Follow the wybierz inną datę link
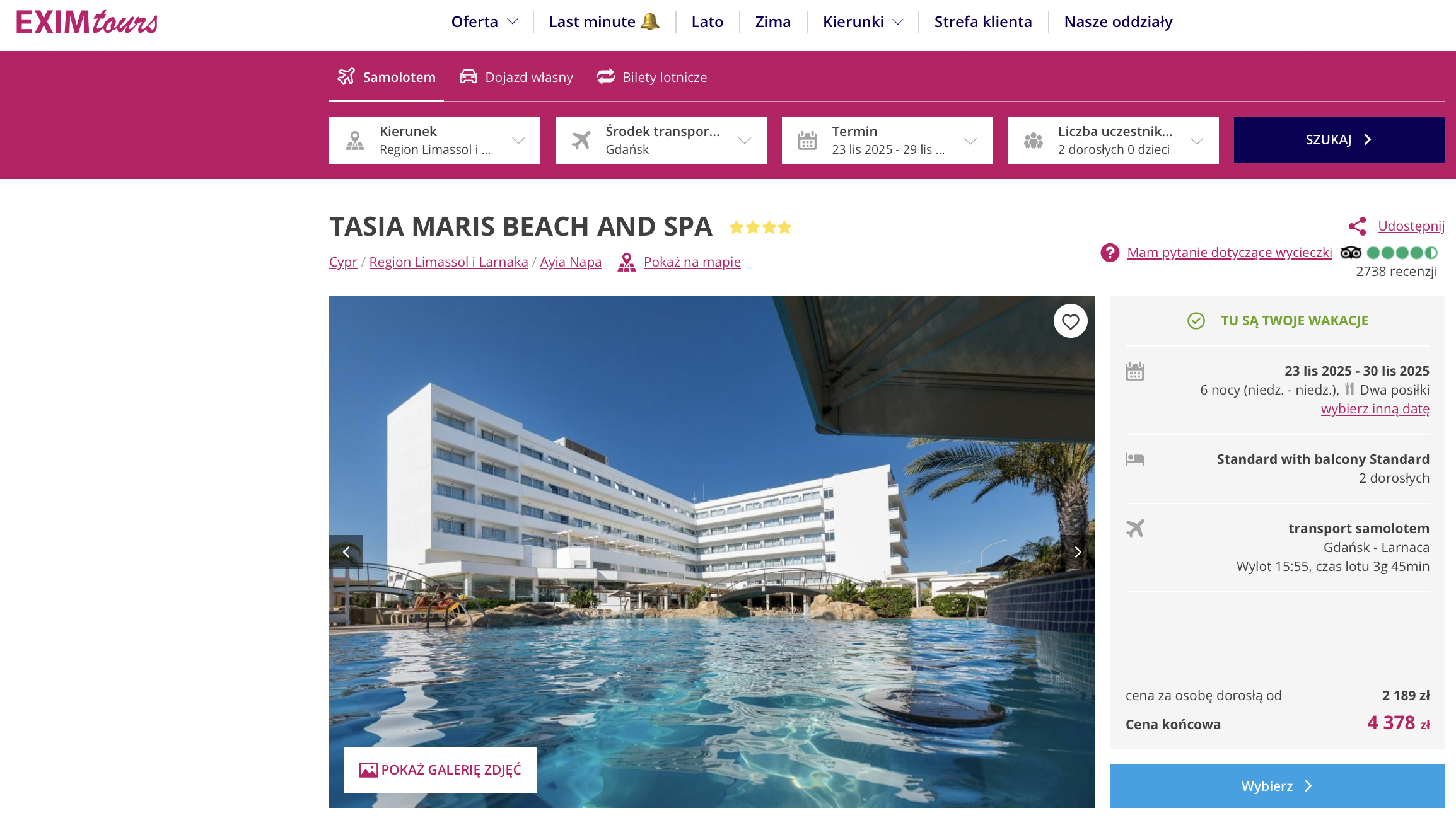 point(1375,408)
